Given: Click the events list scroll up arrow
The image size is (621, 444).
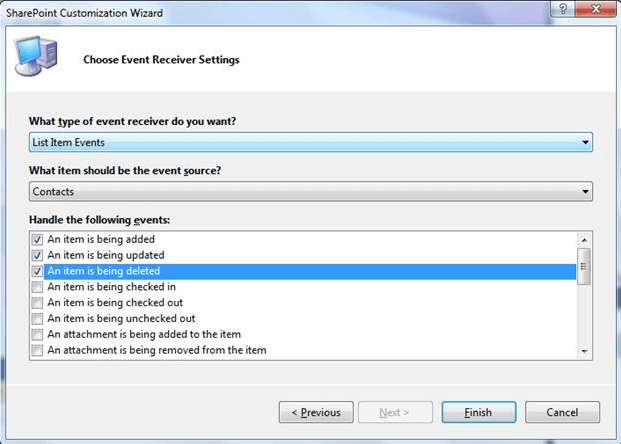Looking at the screenshot, I should pyautogui.click(x=584, y=240).
